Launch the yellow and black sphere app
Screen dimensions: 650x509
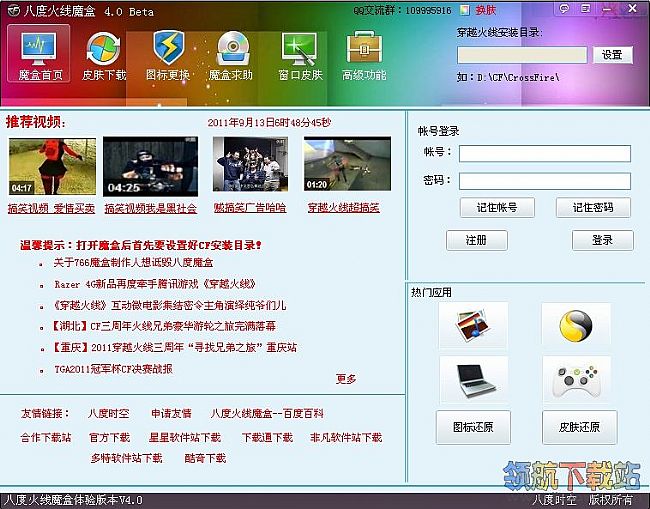click(x=576, y=325)
